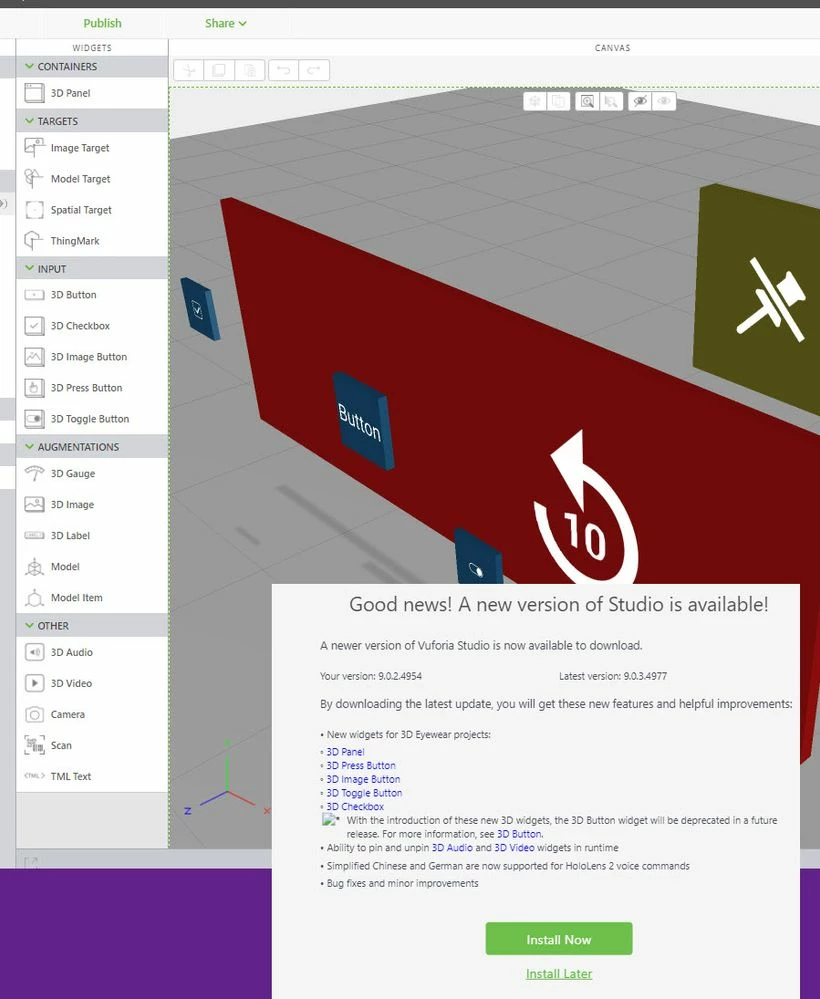Select the Scan widget
Image resolution: width=820 pixels, height=999 pixels.
(x=92, y=745)
